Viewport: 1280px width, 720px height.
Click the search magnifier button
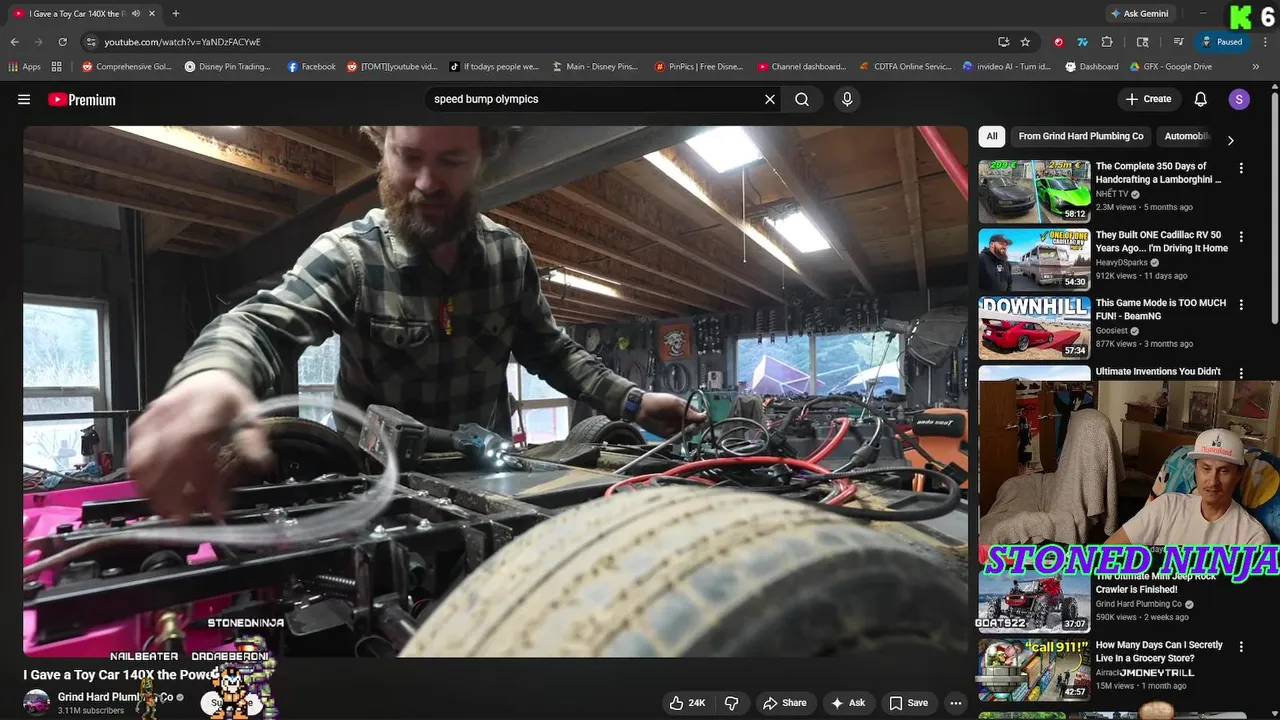pyautogui.click(x=802, y=99)
